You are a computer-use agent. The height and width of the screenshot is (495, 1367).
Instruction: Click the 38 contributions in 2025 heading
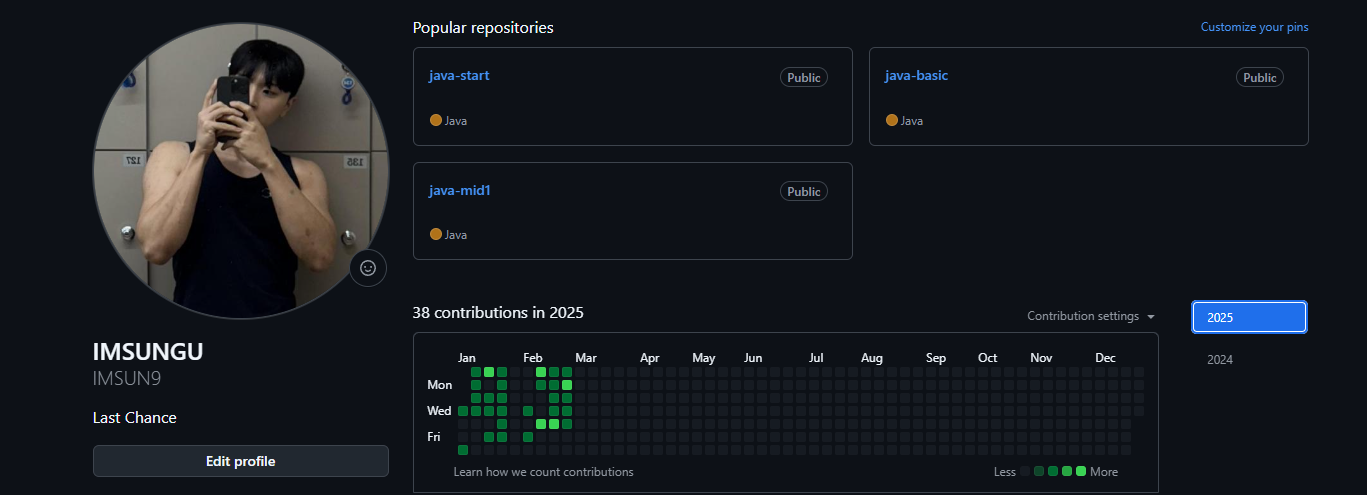(x=498, y=312)
